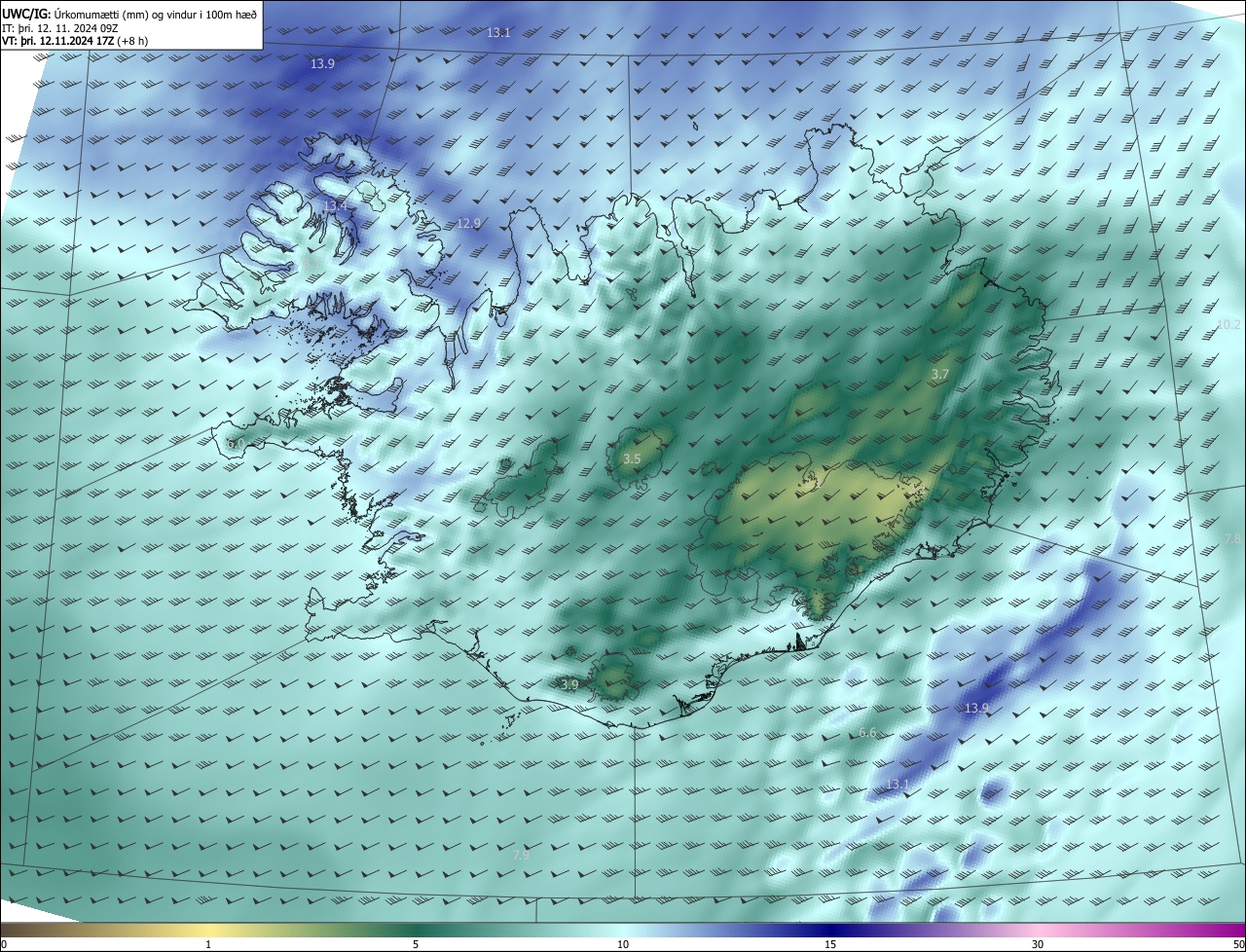
Task: Click the 12.9 value label
Action: click(469, 223)
